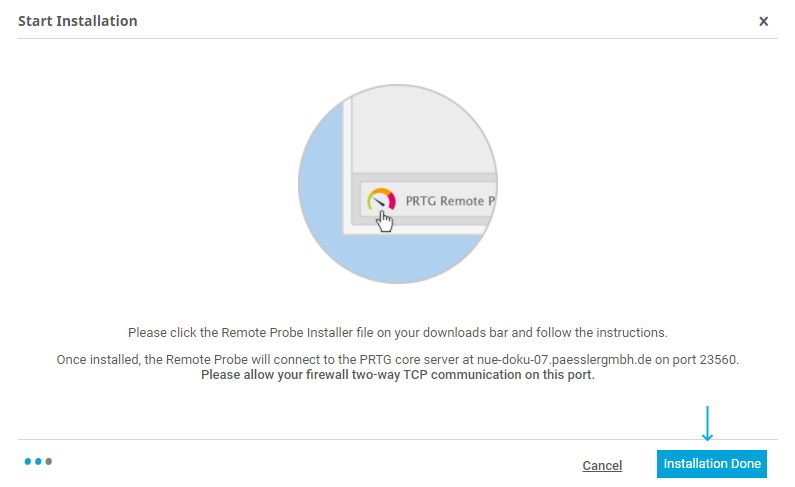Click the bold firewall TCP communication notice
795x487 pixels.
[x=397, y=376]
